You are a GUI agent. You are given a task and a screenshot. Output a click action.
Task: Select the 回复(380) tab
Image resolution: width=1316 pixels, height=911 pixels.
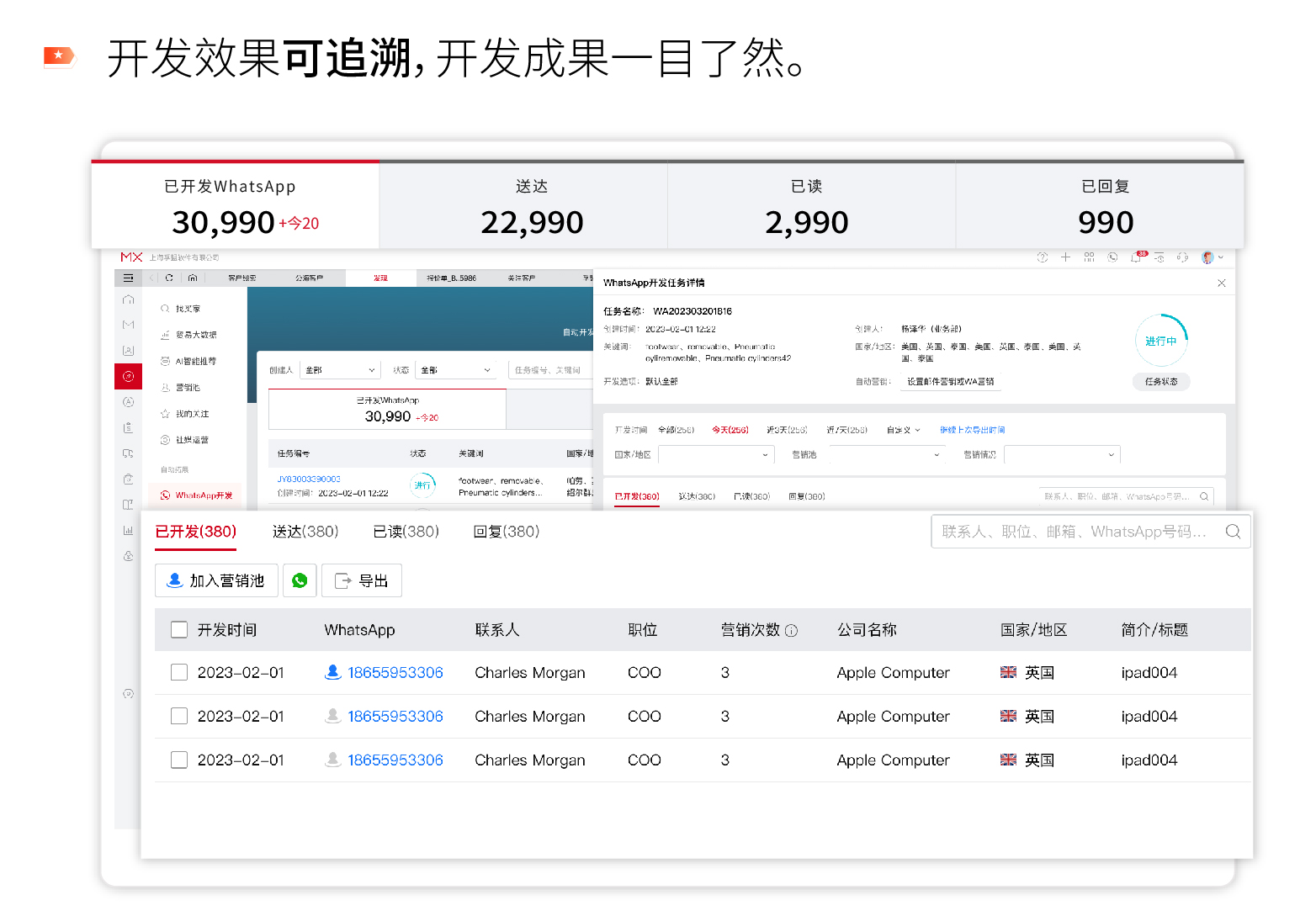click(x=507, y=531)
